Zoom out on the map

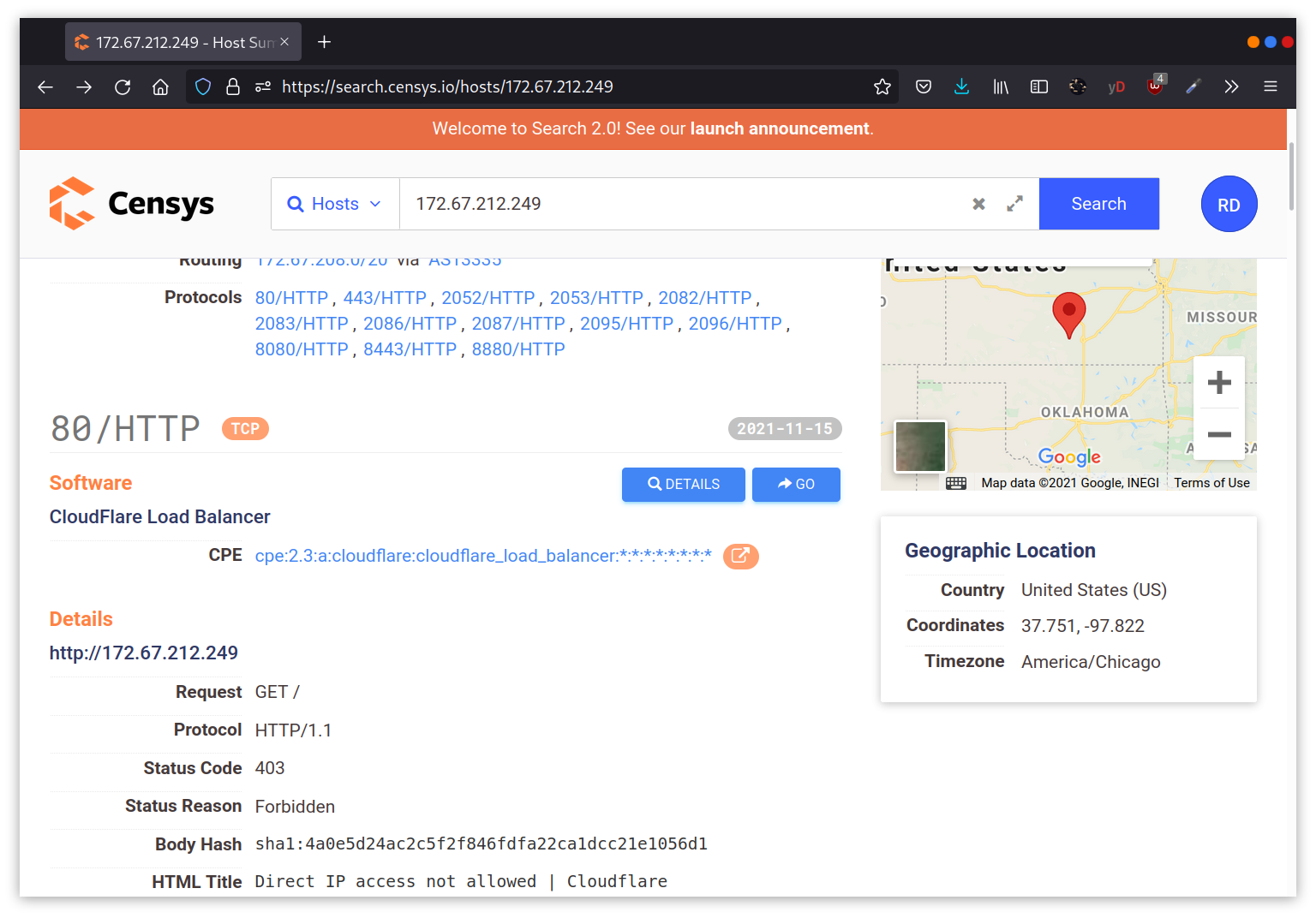click(x=1219, y=434)
